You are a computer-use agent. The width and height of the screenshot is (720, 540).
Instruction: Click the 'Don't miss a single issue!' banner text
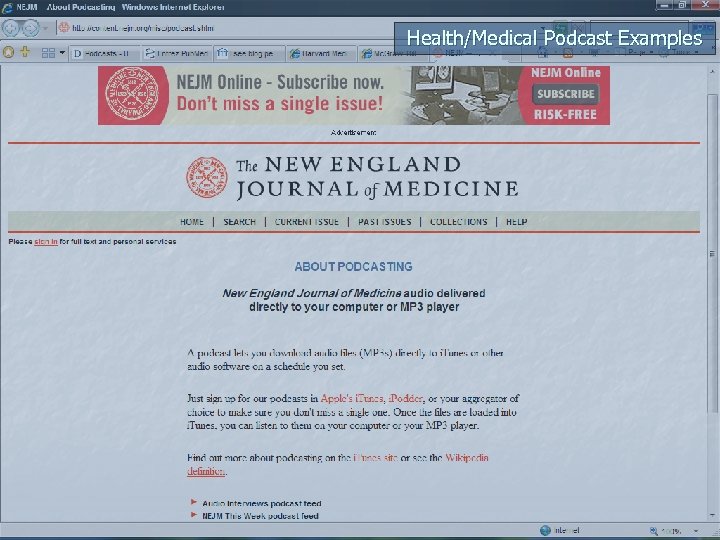(280, 104)
